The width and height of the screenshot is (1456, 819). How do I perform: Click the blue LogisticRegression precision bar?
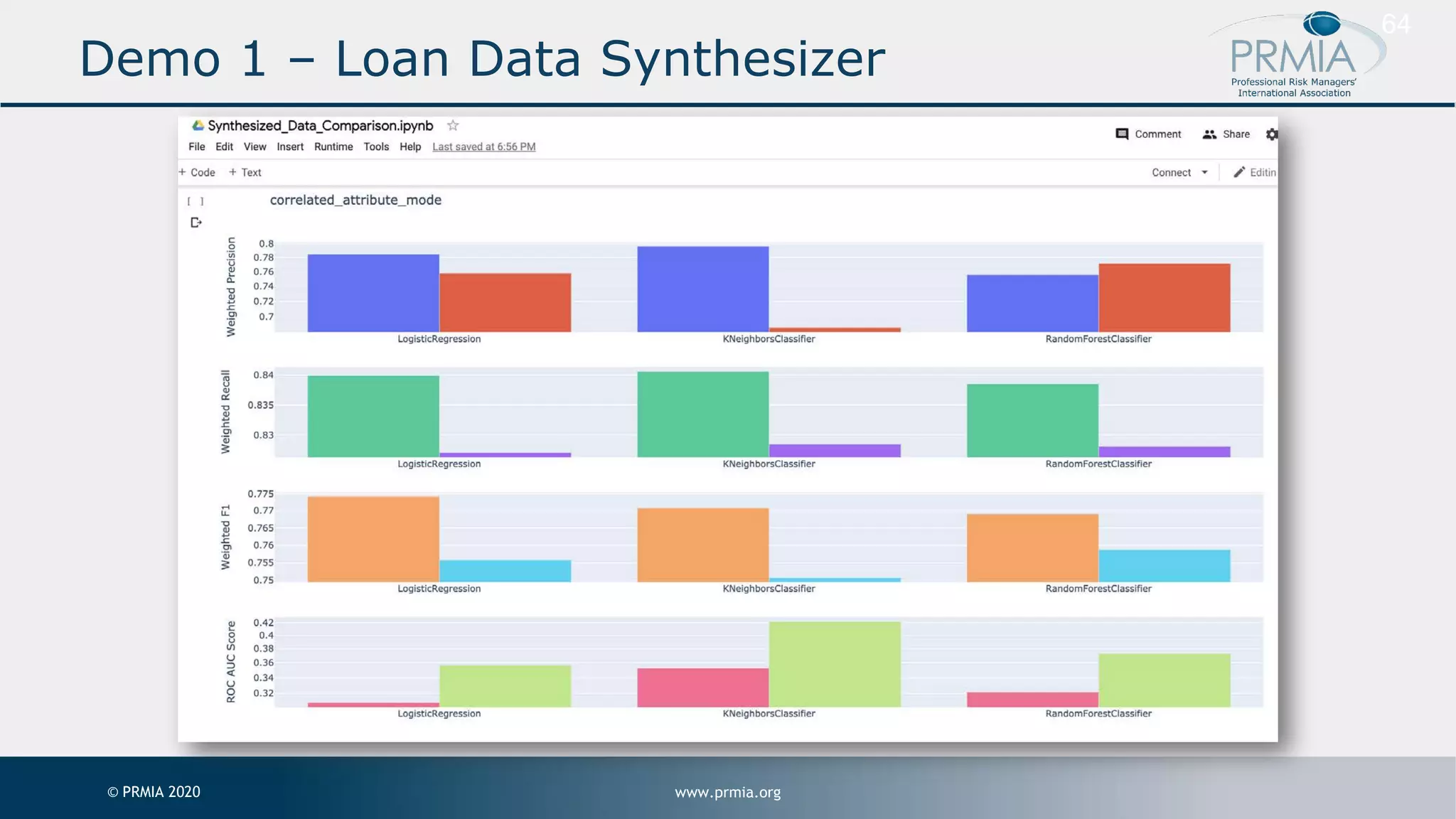[373, 293]
